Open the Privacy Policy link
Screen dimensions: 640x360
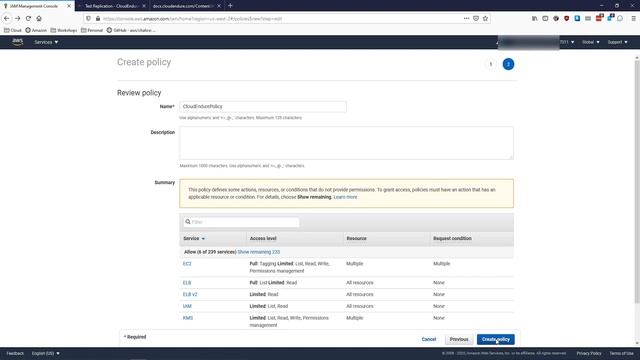tap(589, 353)
